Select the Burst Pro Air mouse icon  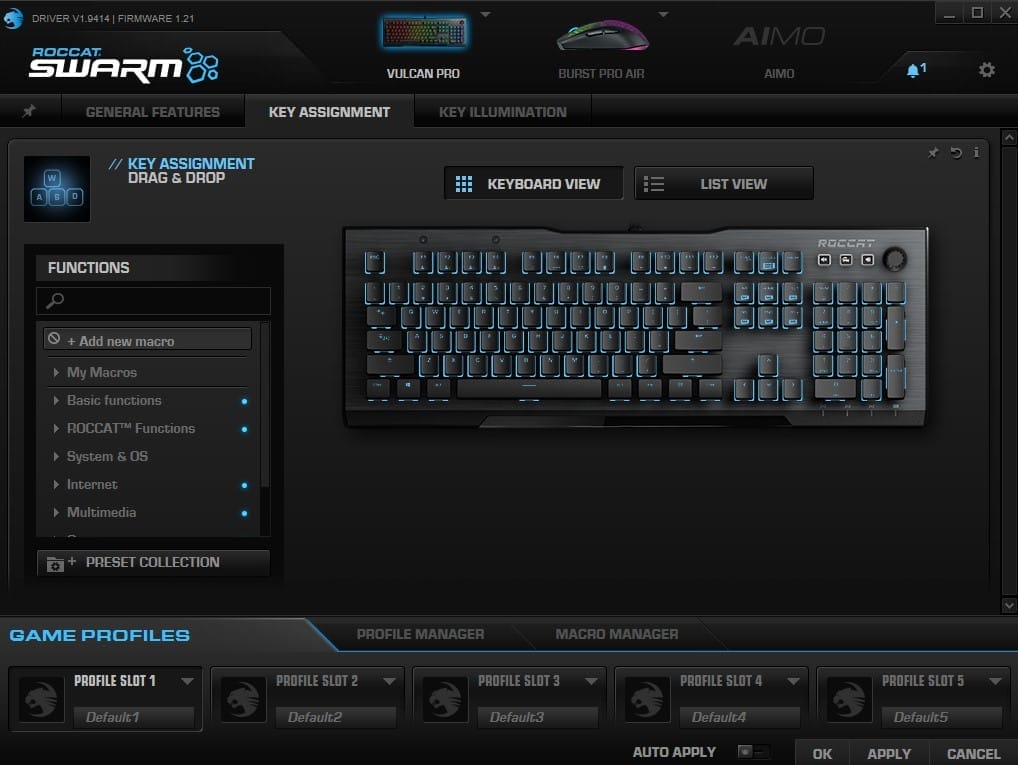tap(602, 36)
